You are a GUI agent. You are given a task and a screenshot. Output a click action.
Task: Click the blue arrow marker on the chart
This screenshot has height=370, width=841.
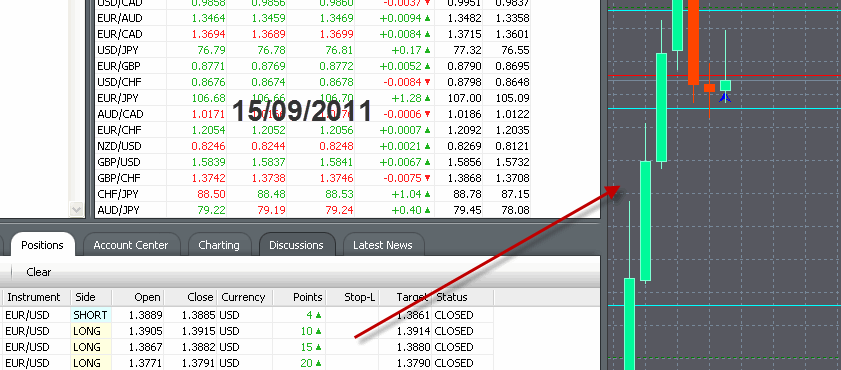click(725, 98)
